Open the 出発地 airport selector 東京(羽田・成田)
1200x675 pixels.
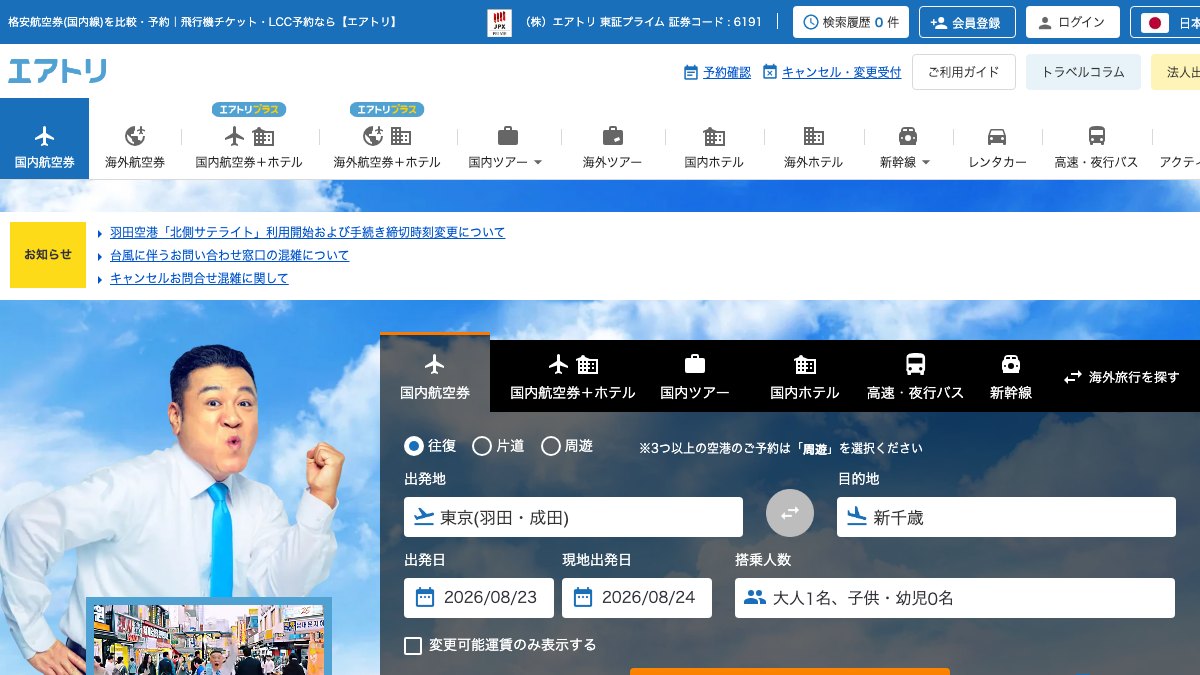tap(574, 517)
